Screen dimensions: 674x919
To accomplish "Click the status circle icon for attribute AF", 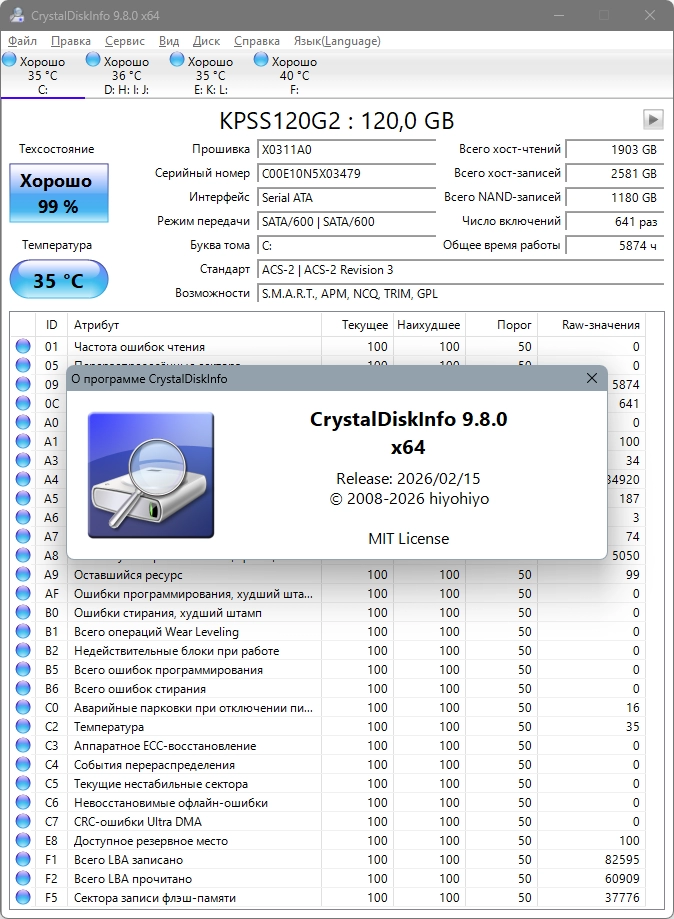I will 23,594.
